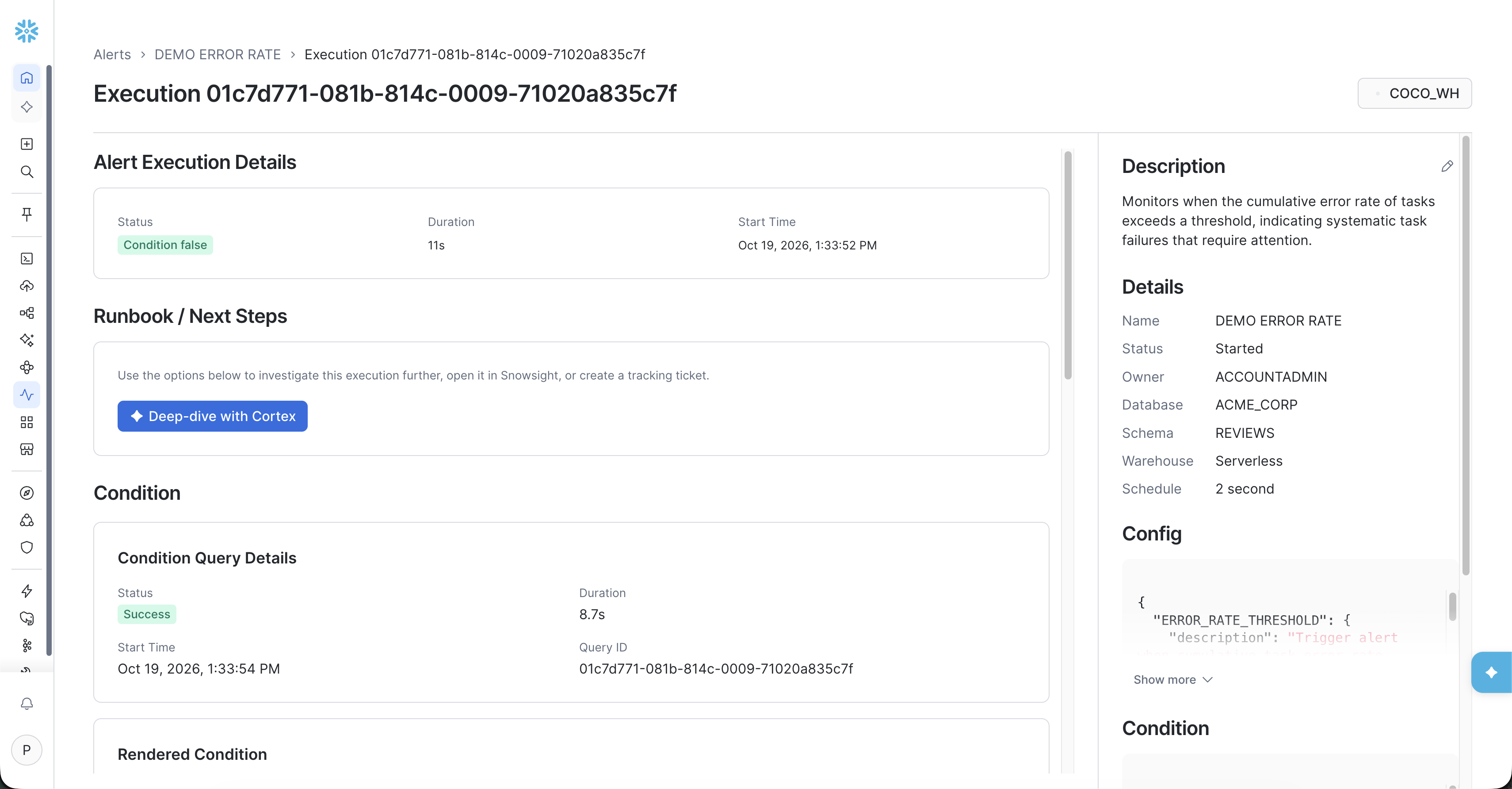Image resolution: width=1512 pixels, height=789 pixels.
Task: Click the right panel vertical scrollbar
Action: [x=1465, y=355]
